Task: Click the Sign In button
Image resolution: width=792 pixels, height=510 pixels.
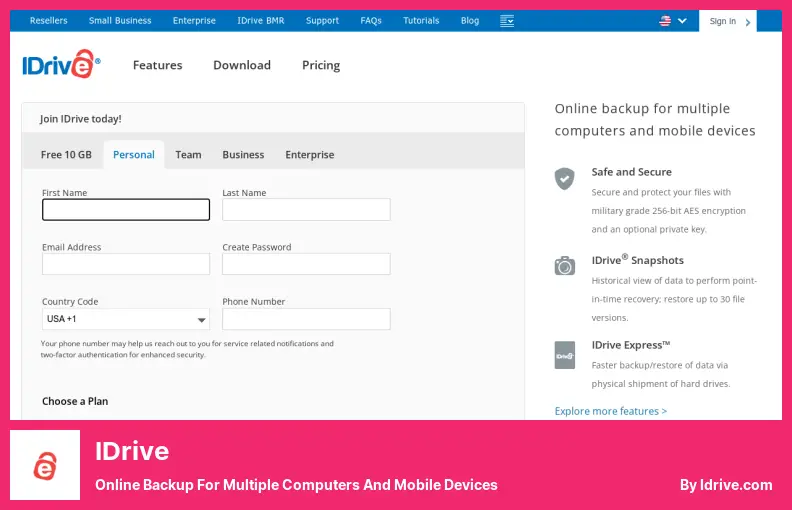Action: [x=728, y=21]
